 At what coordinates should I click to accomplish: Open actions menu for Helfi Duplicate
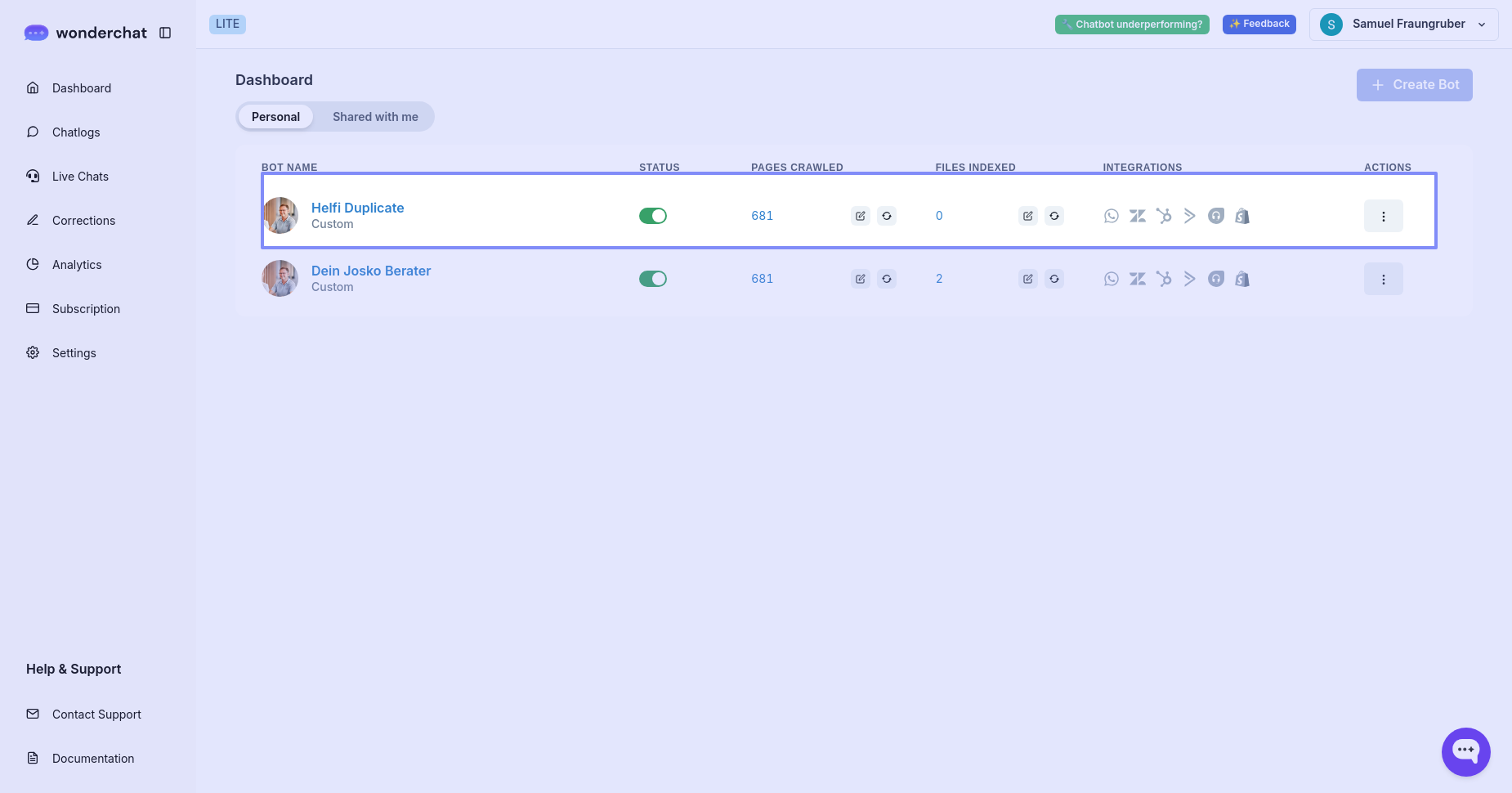[x=1383, y=216]
